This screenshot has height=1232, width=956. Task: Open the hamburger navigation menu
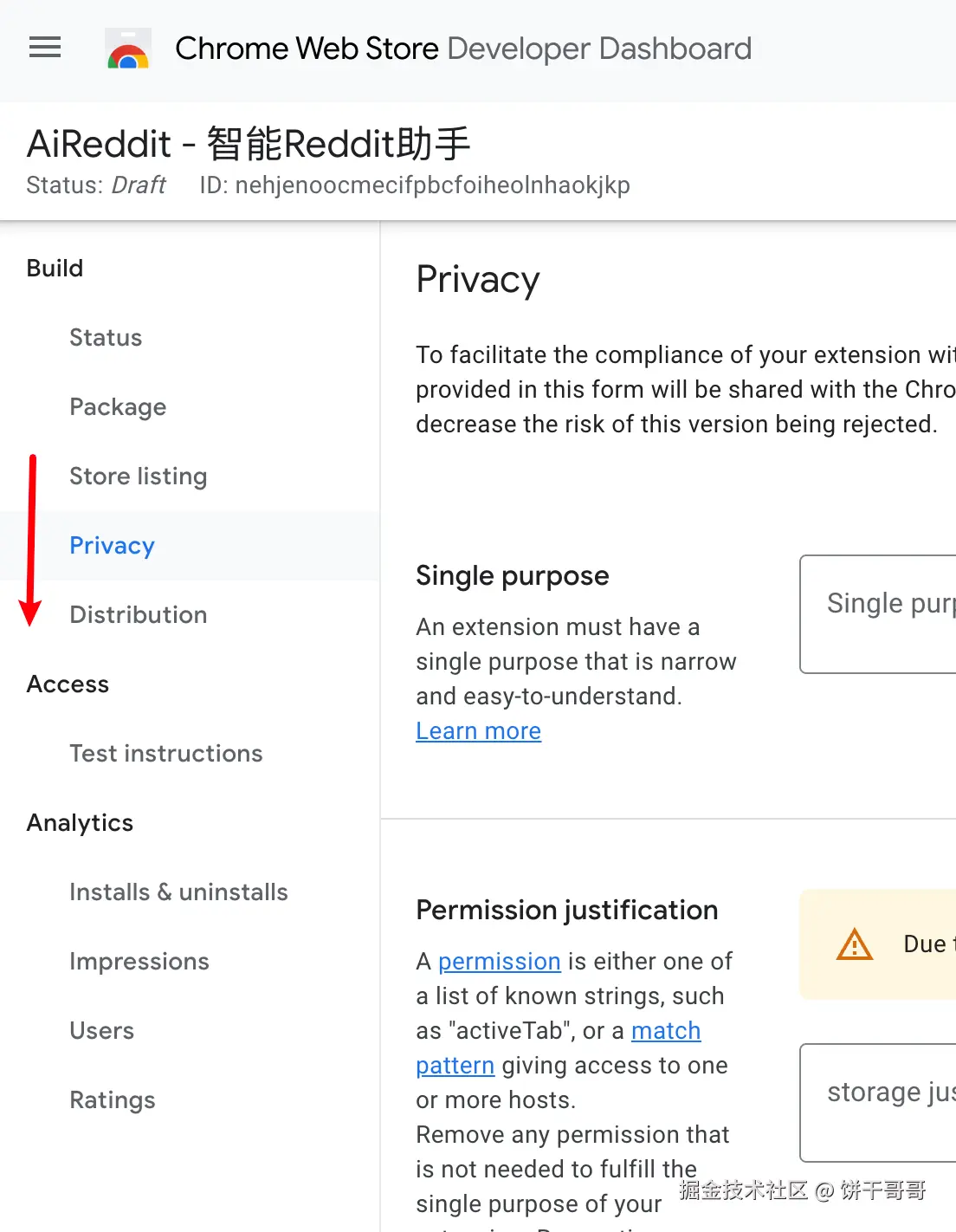(x=45, y=48)
